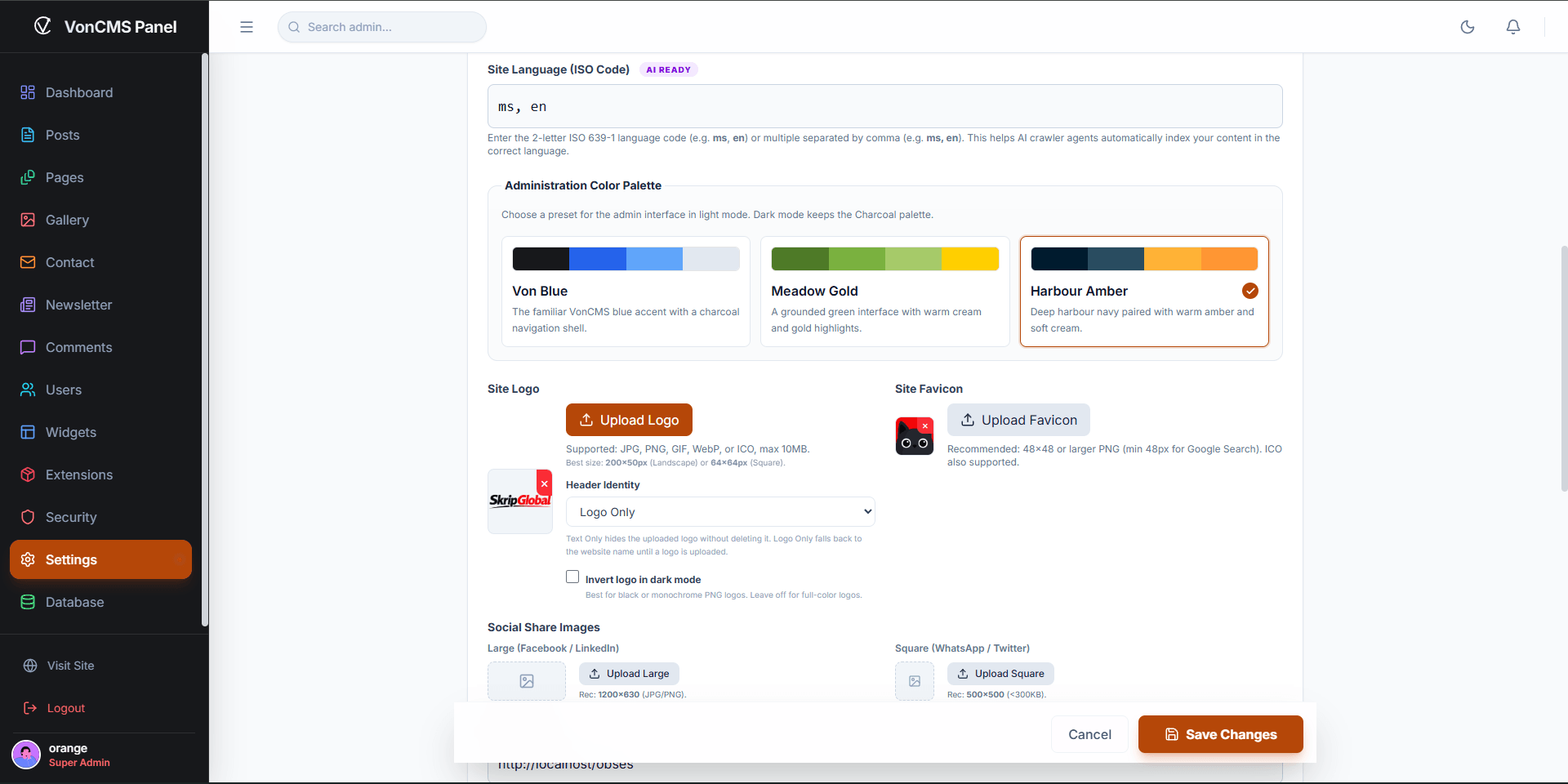Click the Meadow Gold color strip
Image resolution: width=1568 pixels, height=784 pixels.
[x=884, y=259]
